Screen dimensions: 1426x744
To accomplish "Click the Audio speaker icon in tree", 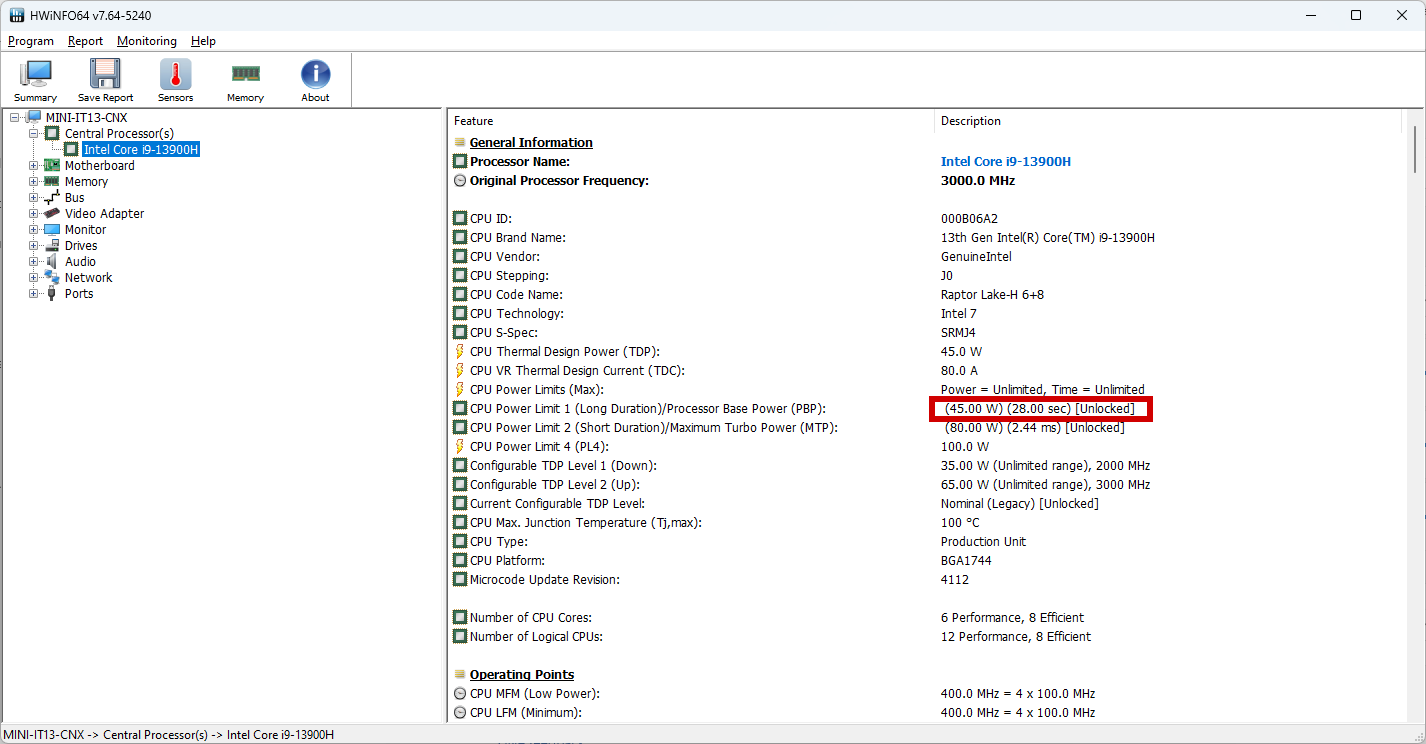I will tap(52, 262).
